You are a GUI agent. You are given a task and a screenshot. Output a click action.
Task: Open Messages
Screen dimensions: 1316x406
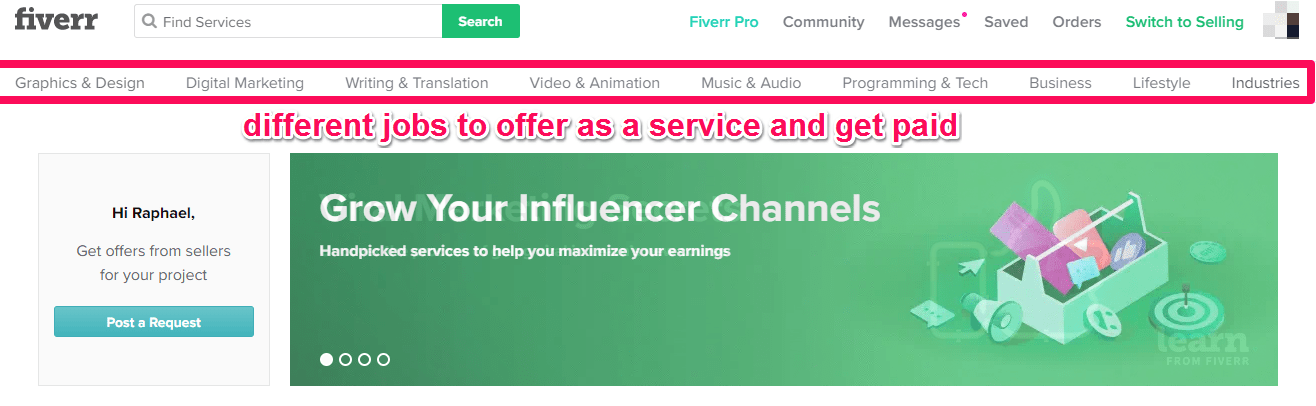click(923, 22)
